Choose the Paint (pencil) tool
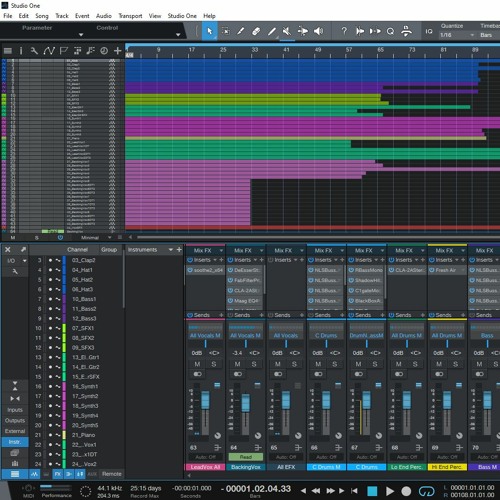 (x=240, y=31)
